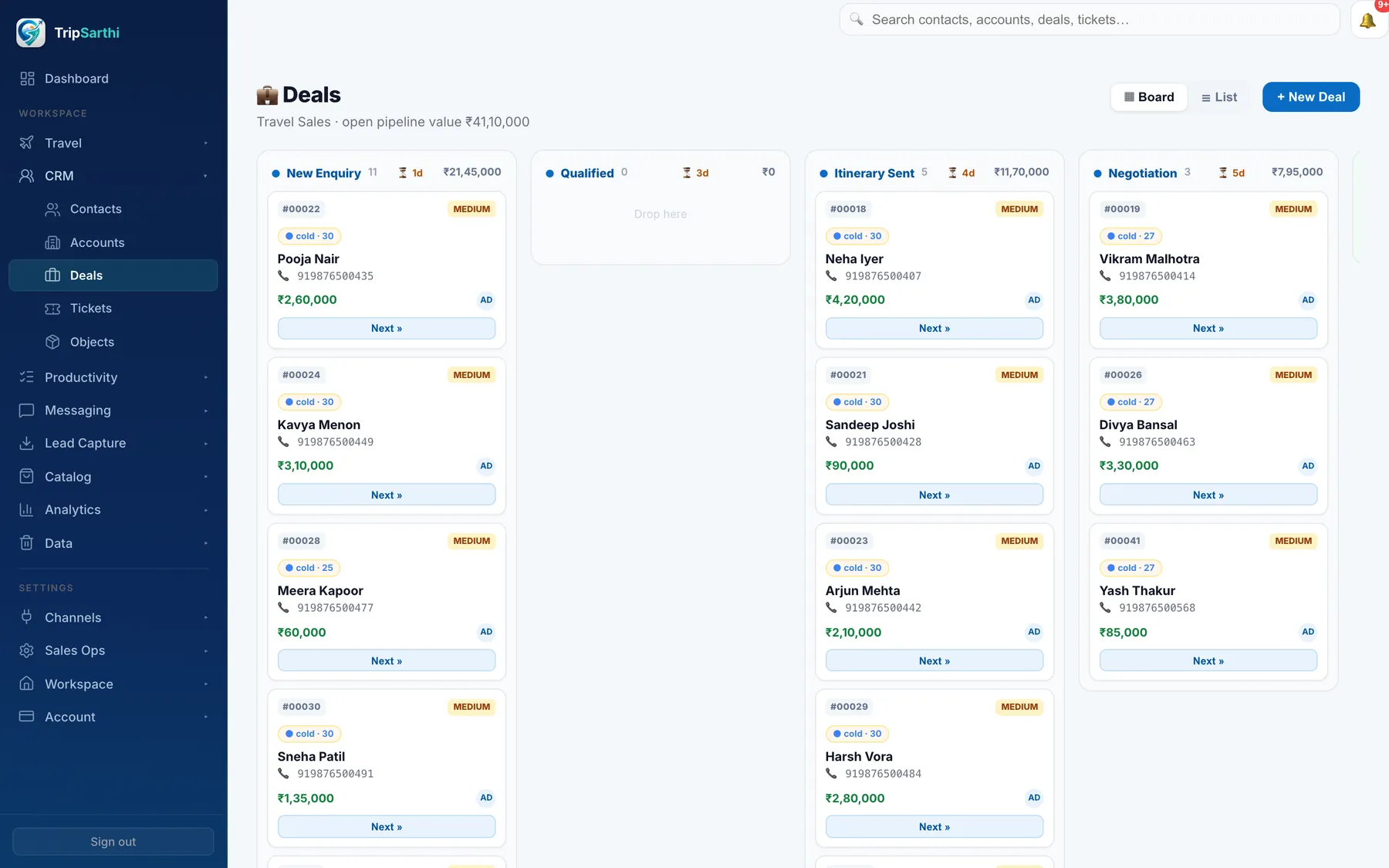Click AD avatar on Vikram Malhotra card
The image size is (1389, 868).
1308,300
